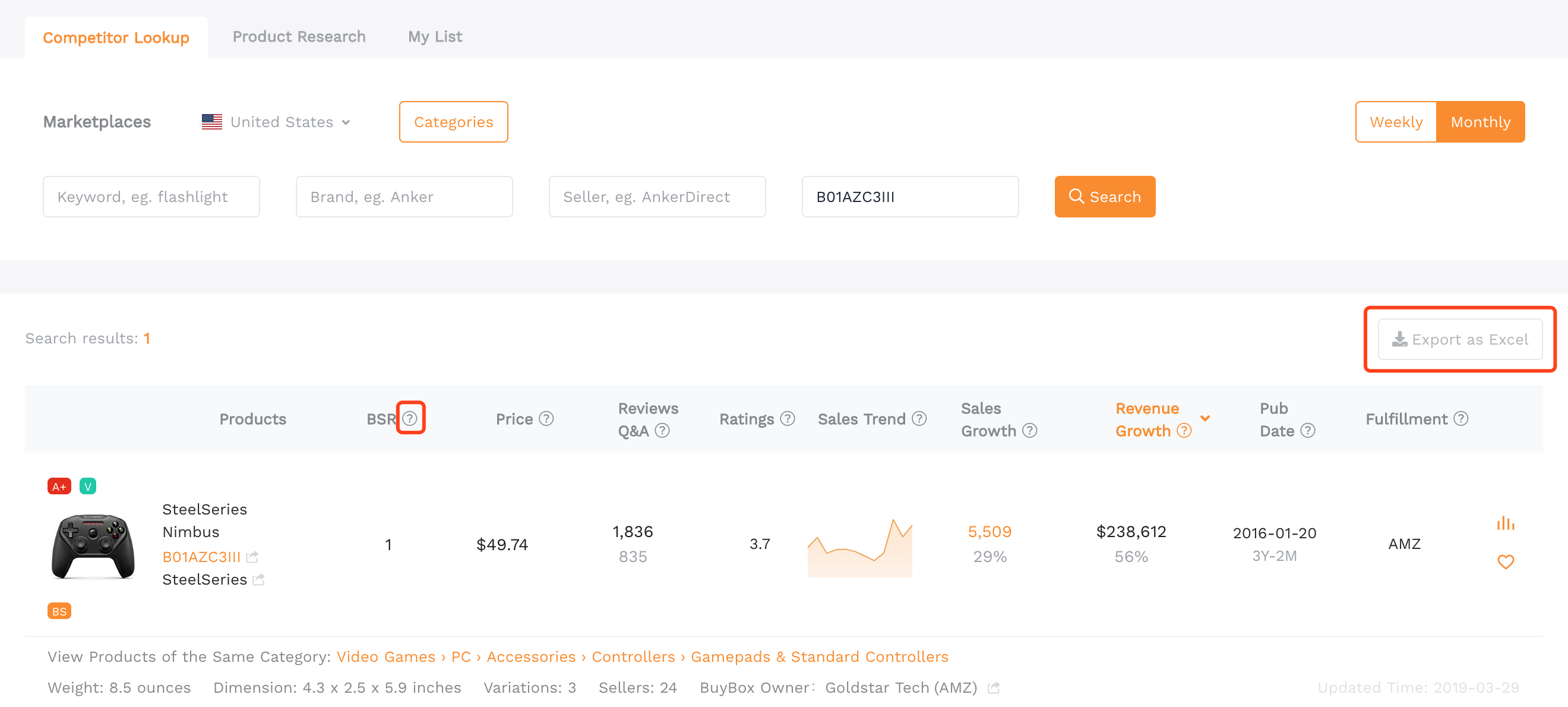Click the heart favorite icon
This screenshot has height=707, width=1568.
point(1505,561)
